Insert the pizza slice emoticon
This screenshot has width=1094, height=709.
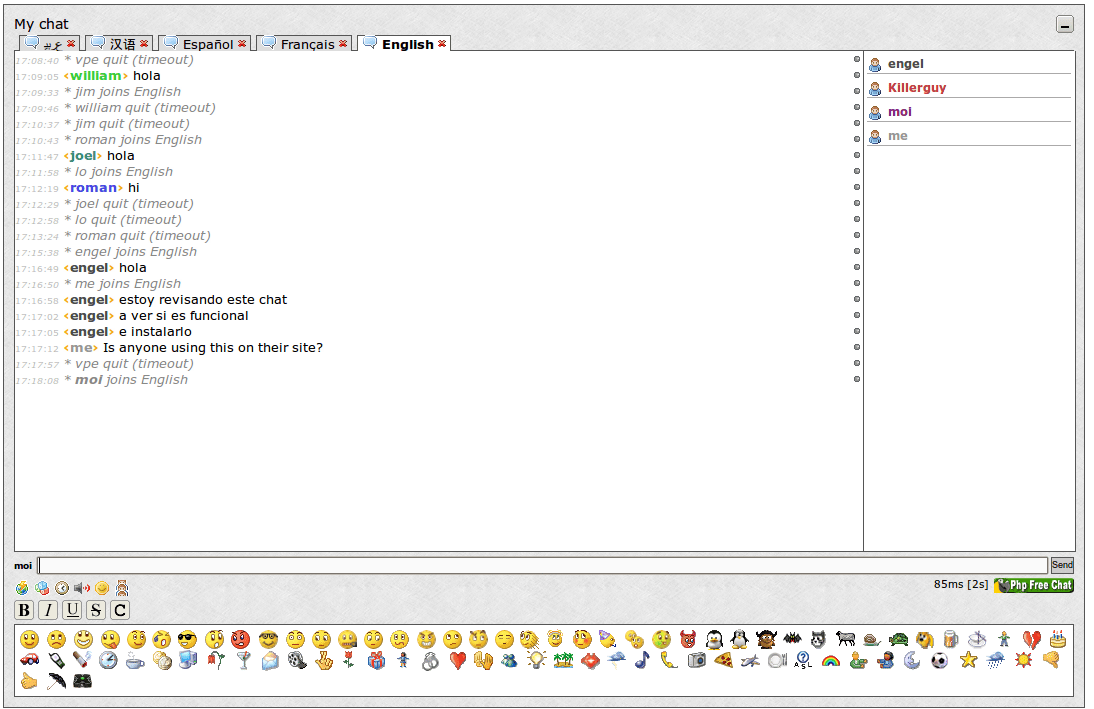coord(724,660)
